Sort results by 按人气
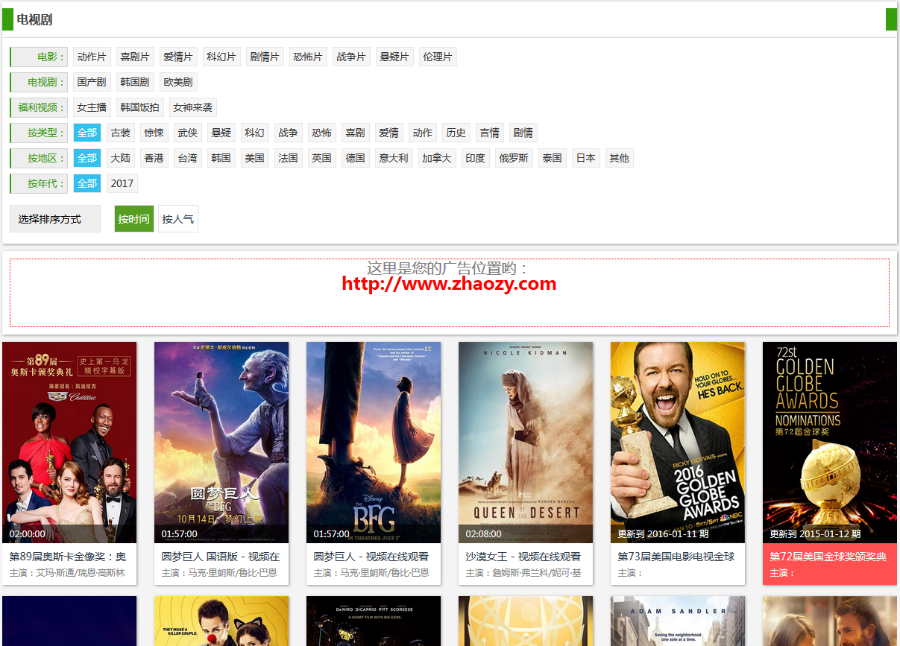This screenshot has width=900, height=646. tap(178, 219)
